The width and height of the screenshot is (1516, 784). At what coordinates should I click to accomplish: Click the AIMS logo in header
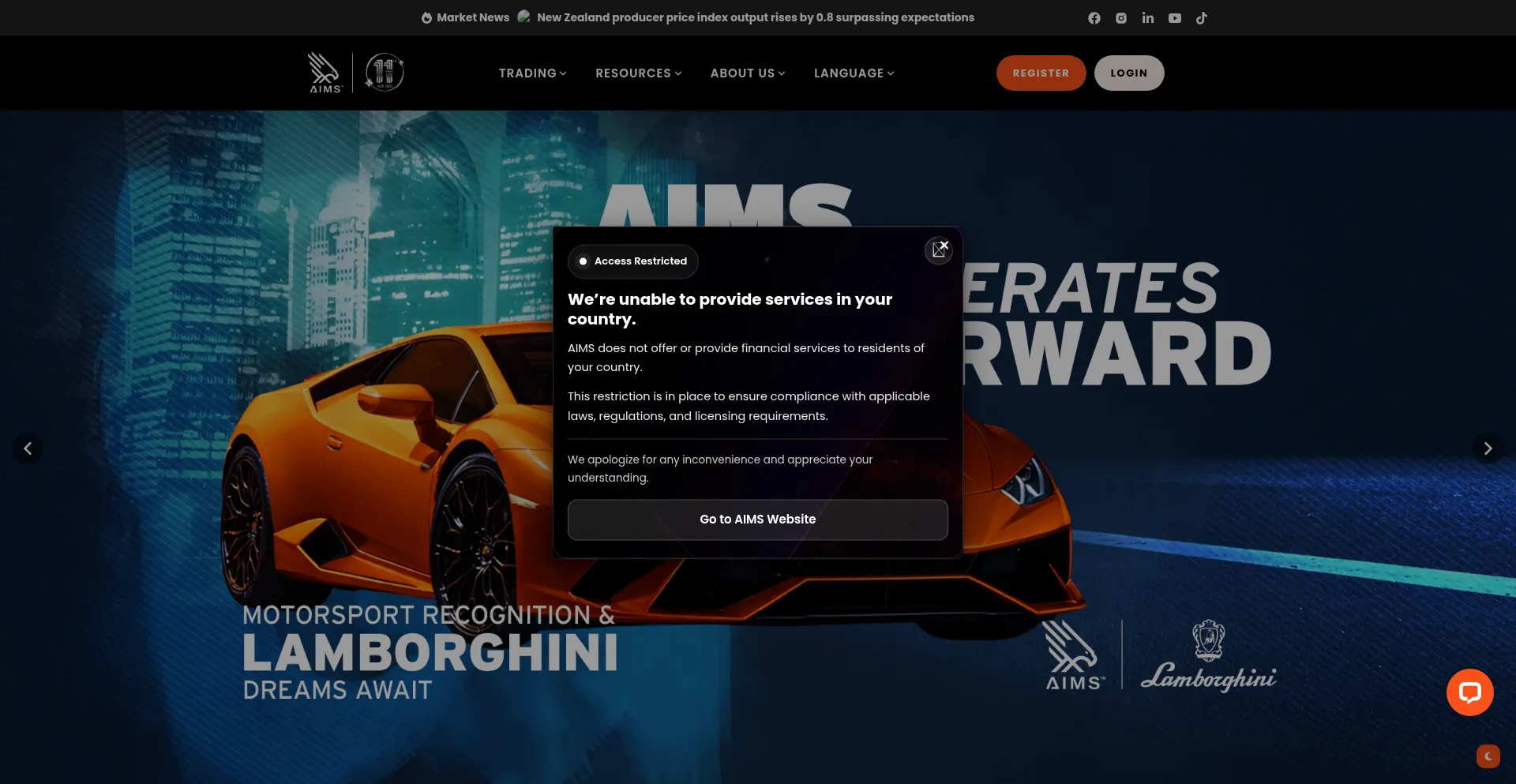(325, 73)
